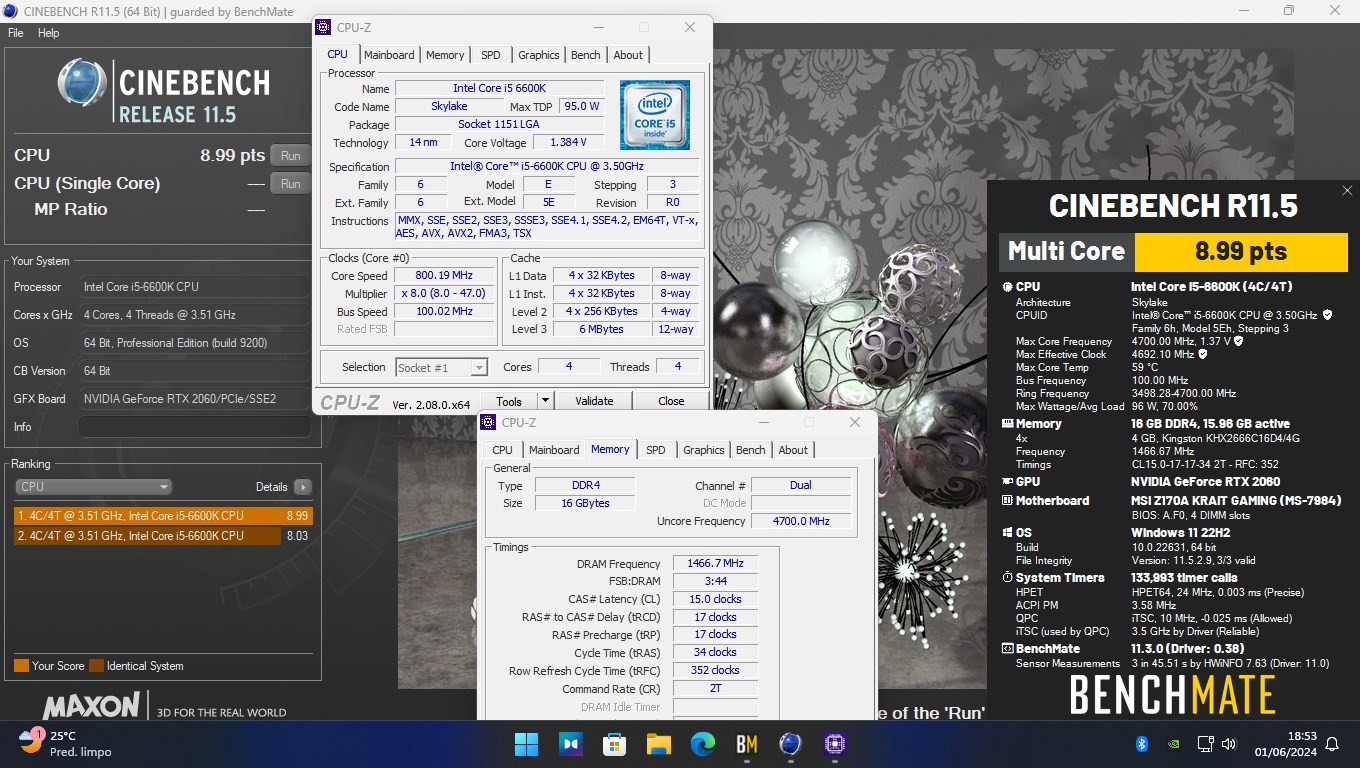Click the Bluetooth tray icon
Image resolution: width=1360 pixels, height=768 pixels.
pyautogui.click(x=1141, y=744)
